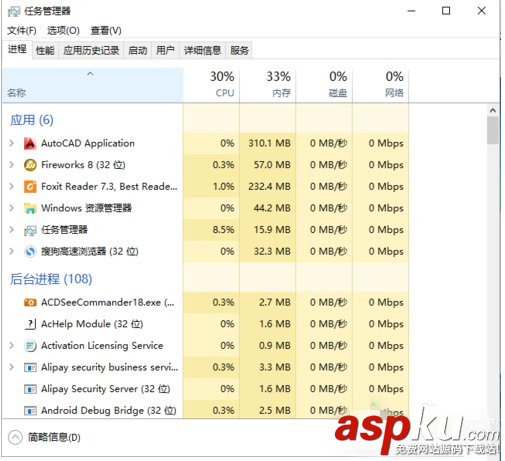The height and width of the screenshot is (461, 505).
Task: Expand the AutoCAD Application process
Action: pos(12,143)
